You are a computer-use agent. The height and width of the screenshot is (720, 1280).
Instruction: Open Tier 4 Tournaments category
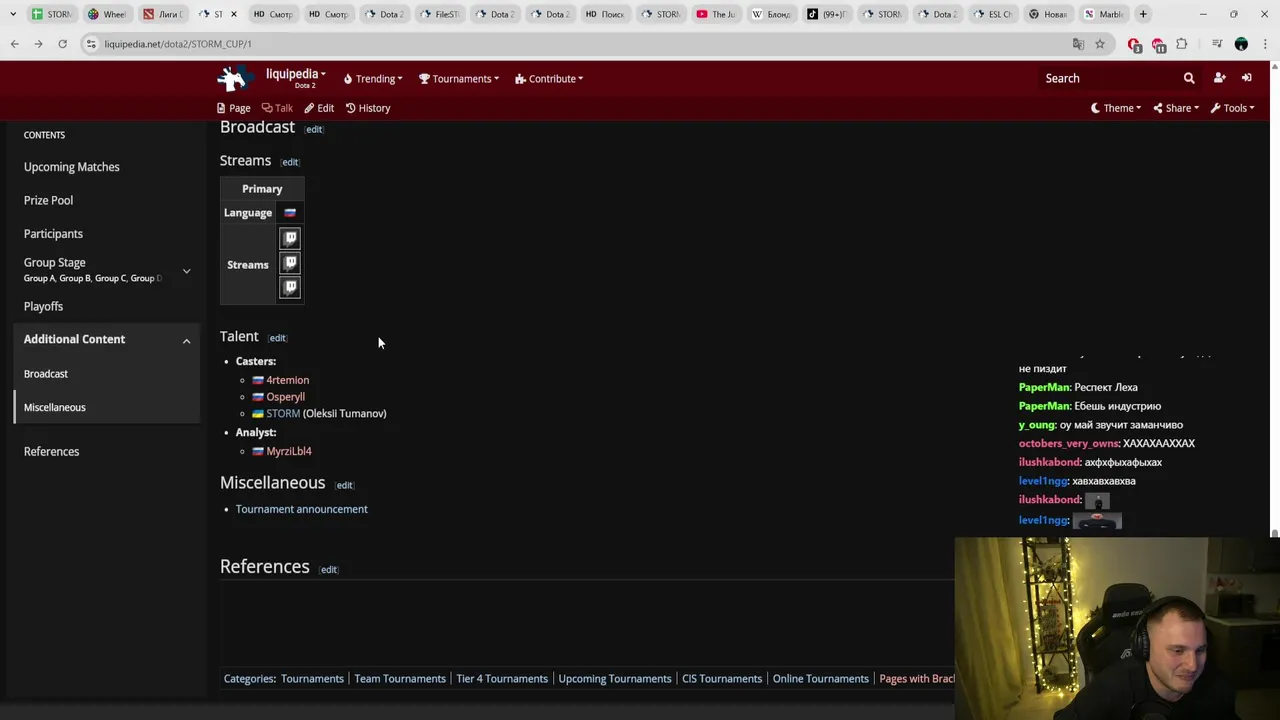502,679
